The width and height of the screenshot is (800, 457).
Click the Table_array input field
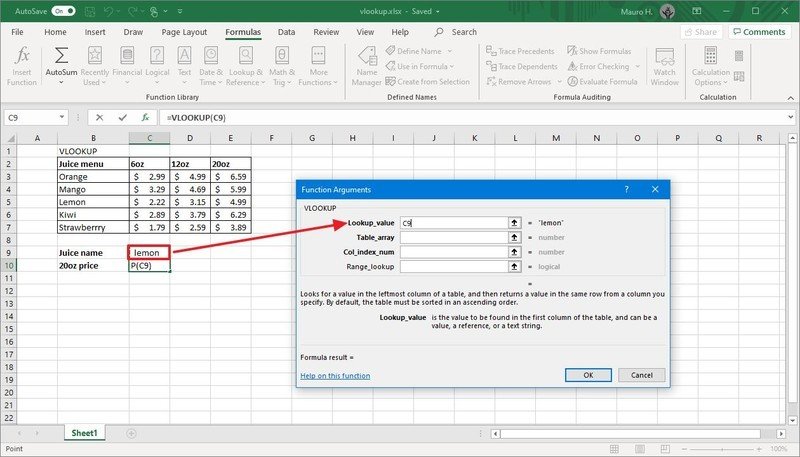tap(454, 238)
